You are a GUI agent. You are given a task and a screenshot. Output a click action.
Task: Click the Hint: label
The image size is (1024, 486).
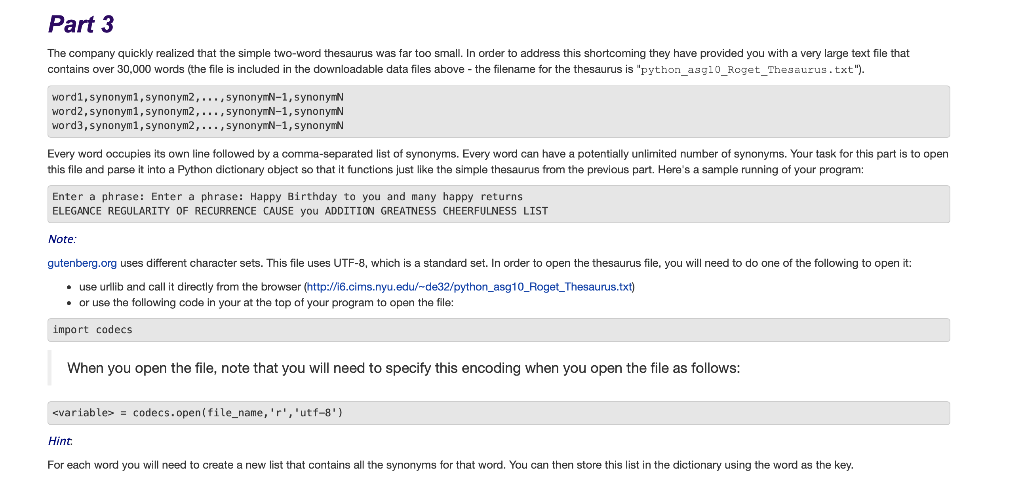click(60, 442)
